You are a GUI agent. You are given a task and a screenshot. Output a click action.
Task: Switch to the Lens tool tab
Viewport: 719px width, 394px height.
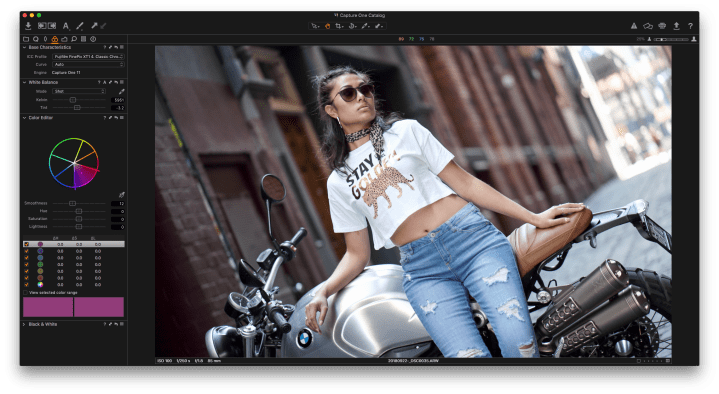coord(45,39)
